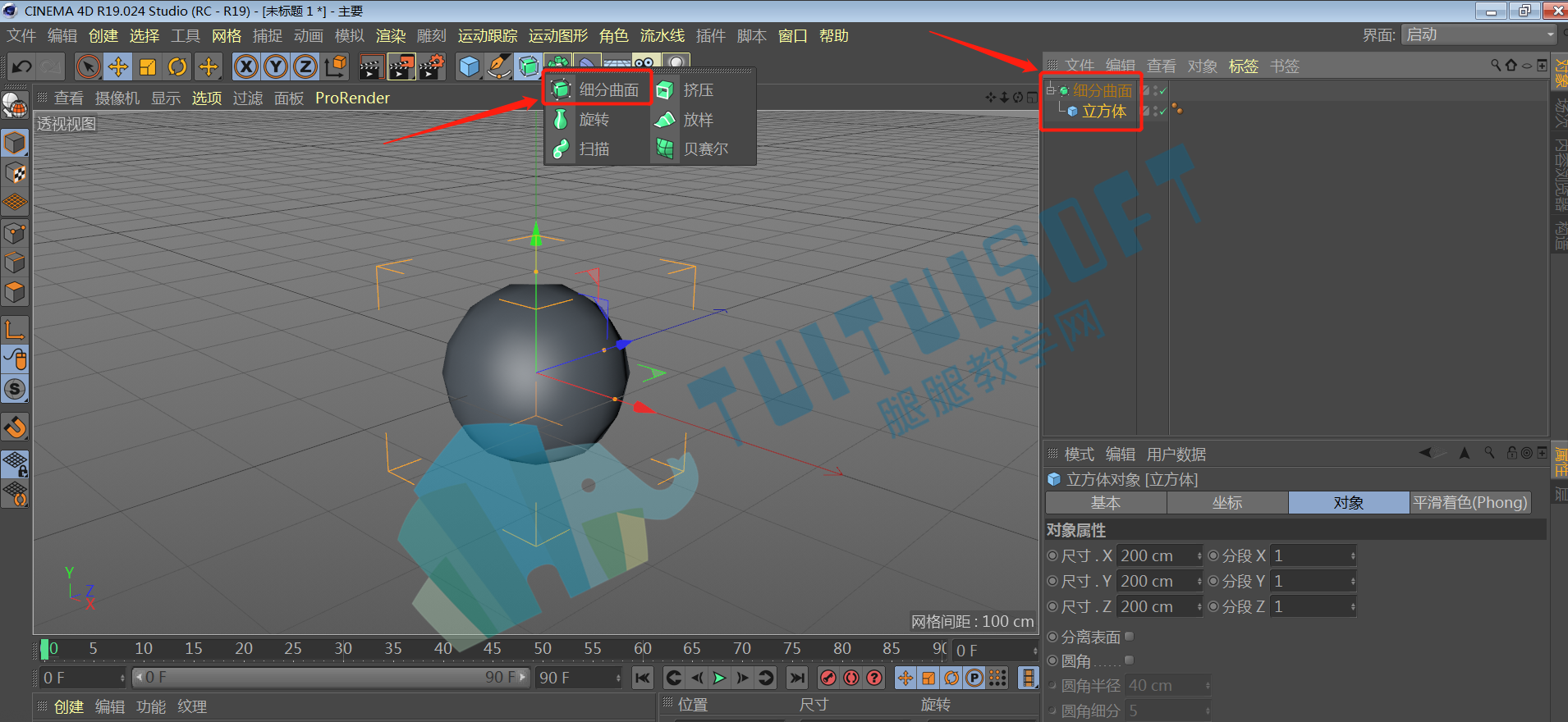
Task: Open render settings clapperboard with gear
Action: coord(432,66)
